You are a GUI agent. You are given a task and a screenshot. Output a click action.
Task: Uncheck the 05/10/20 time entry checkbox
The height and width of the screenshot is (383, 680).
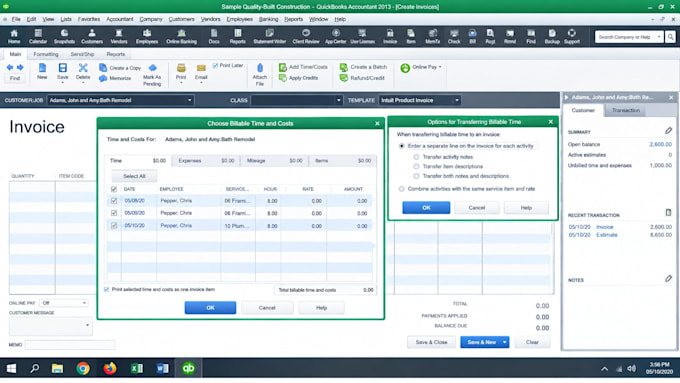point(114,226)
